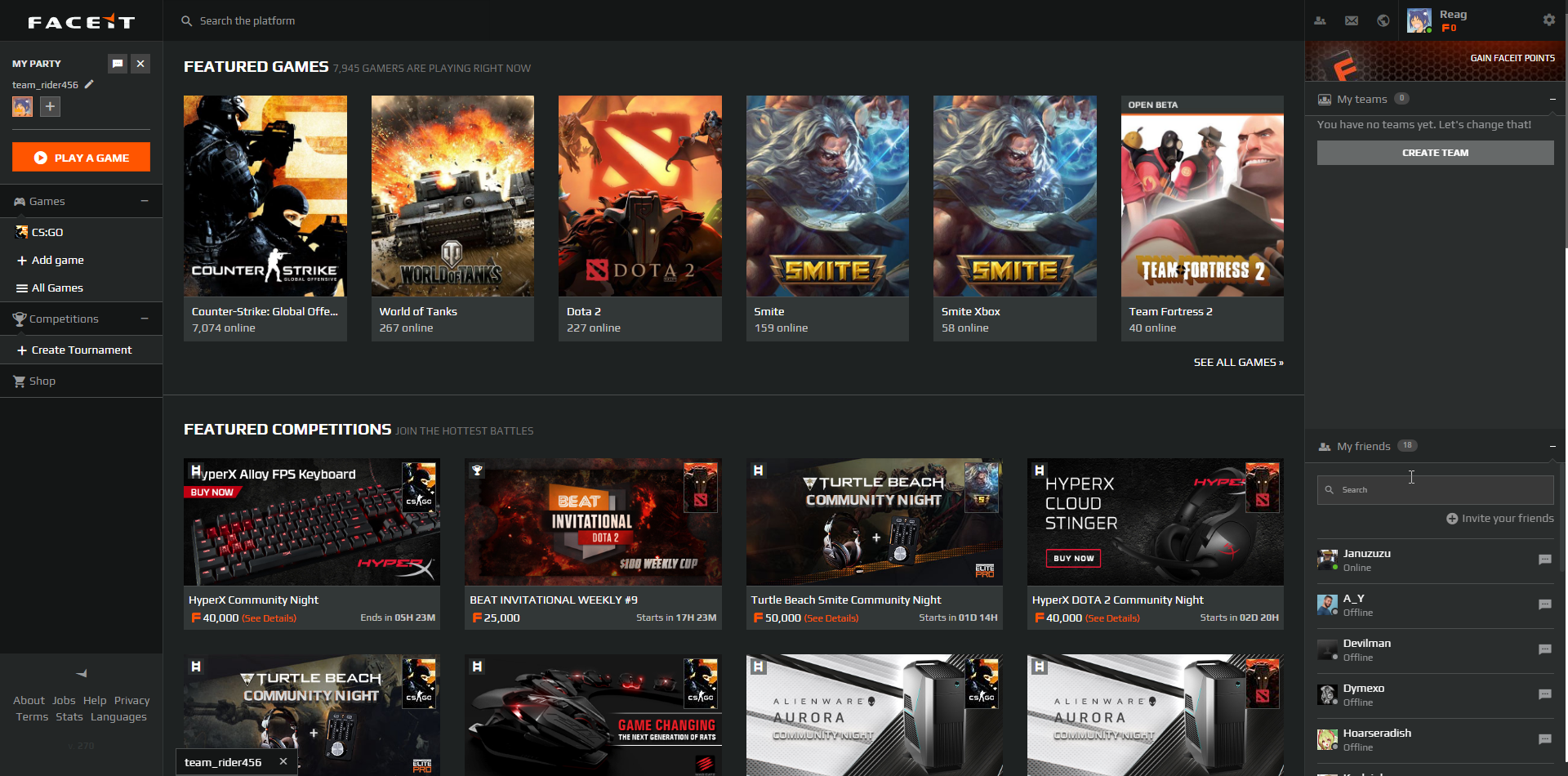Message Hoarseradish via chat icon
The image size is (1568, 776).
coord(1545,739)
